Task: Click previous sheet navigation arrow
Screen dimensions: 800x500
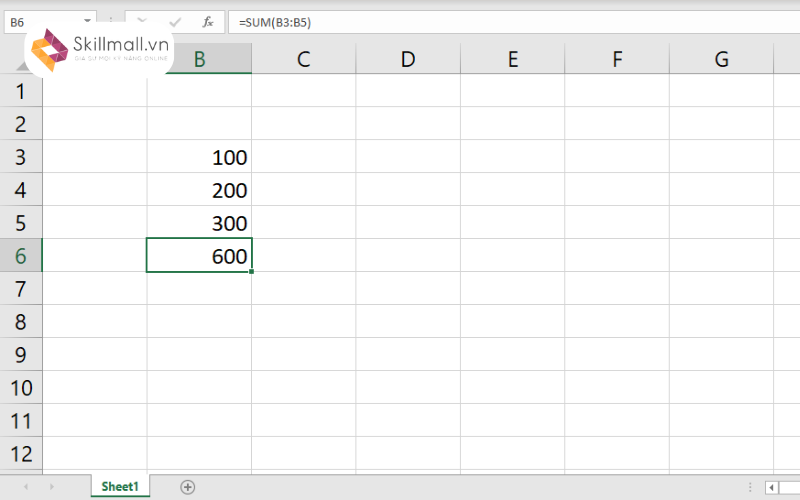Action: pyautogui.click(x=26, y=487)
